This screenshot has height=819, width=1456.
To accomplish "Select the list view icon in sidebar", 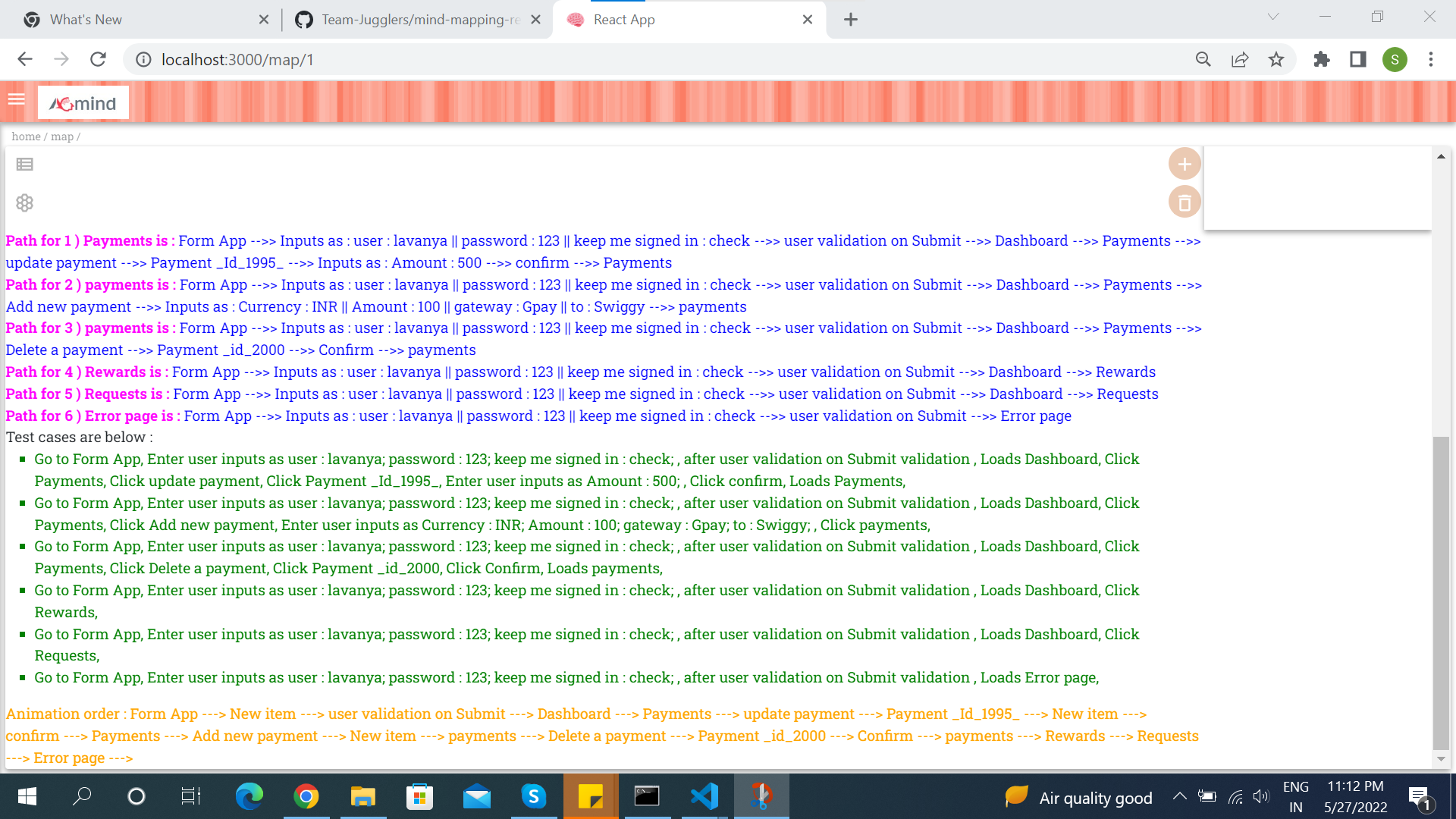I will 25,164.
